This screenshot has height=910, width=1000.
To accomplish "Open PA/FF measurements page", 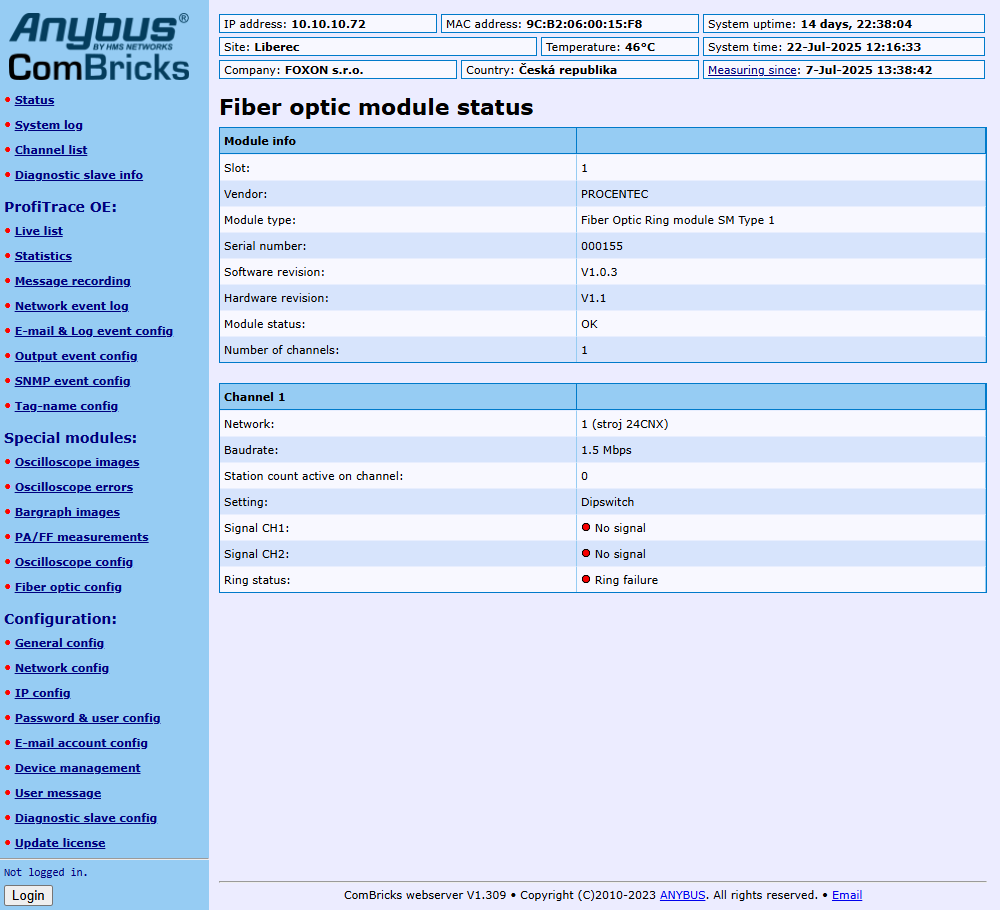I will pos(82,537).
